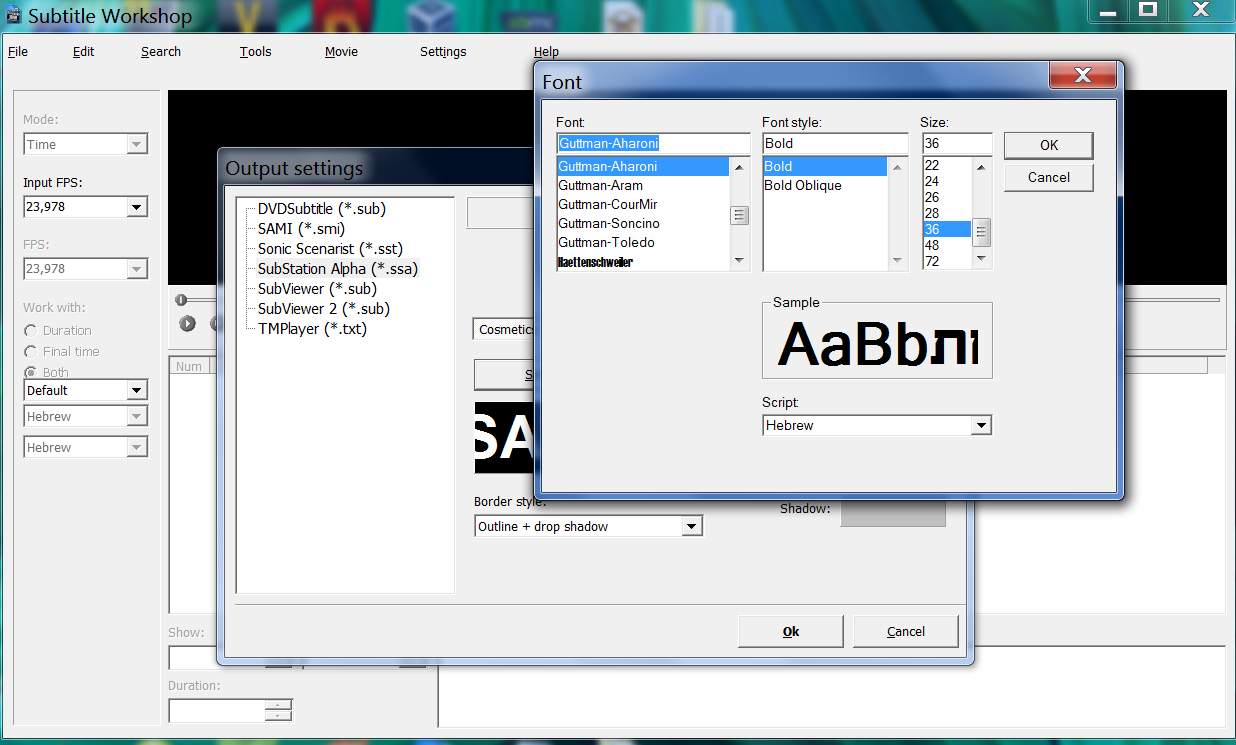Click the size list scrollbar thumb
Screen dimensions: 1236x745
982,233
